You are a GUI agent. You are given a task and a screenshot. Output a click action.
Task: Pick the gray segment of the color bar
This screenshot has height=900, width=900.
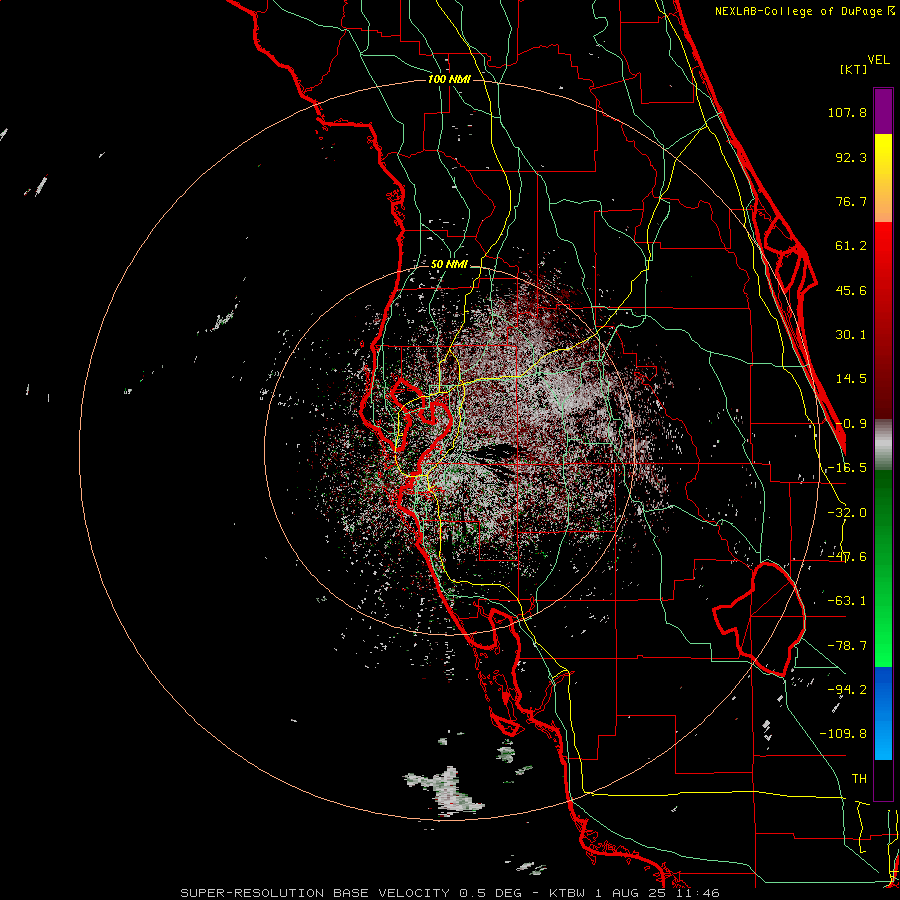[883, 445]
